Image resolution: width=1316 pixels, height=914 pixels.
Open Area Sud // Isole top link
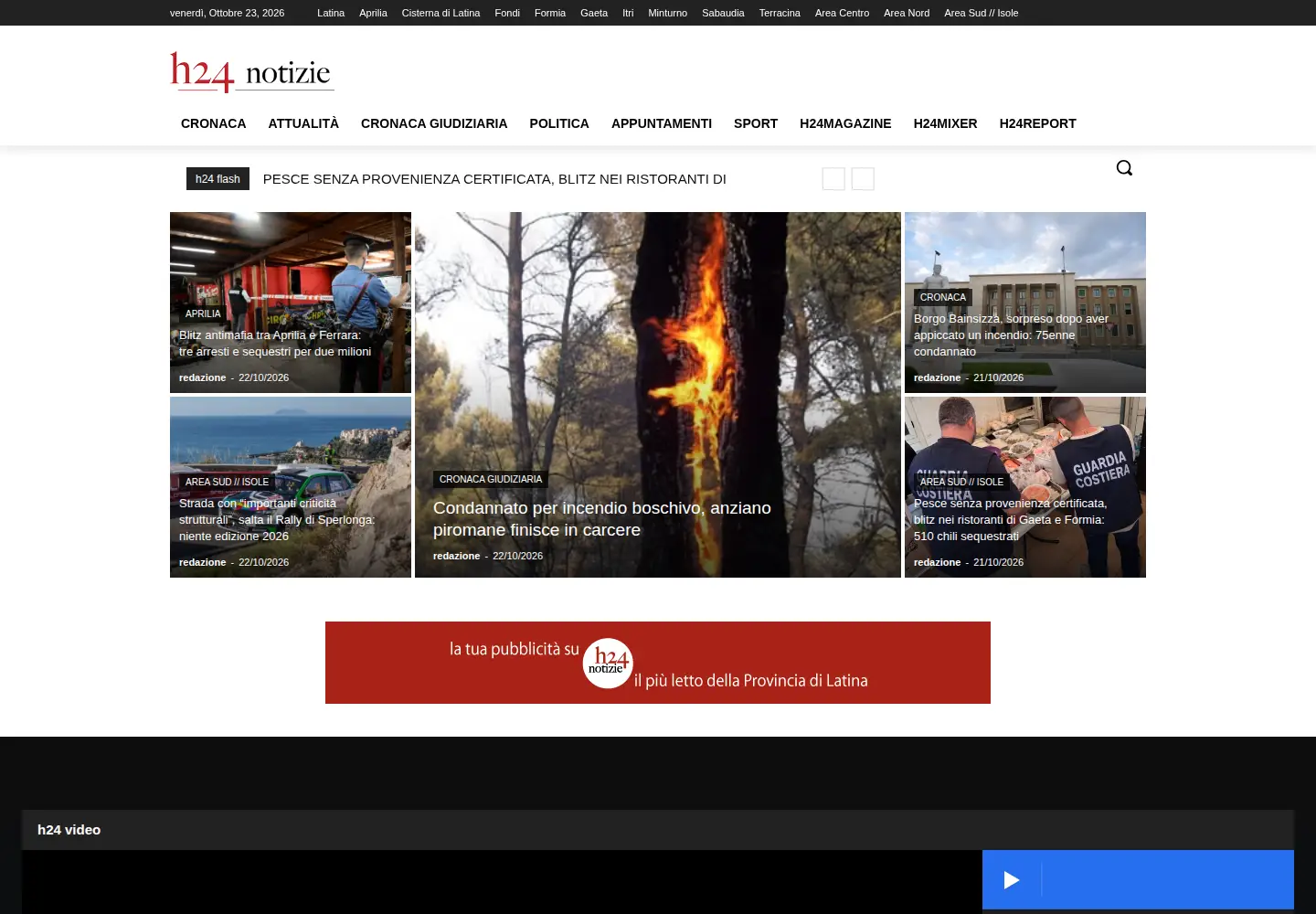[981, 13]
